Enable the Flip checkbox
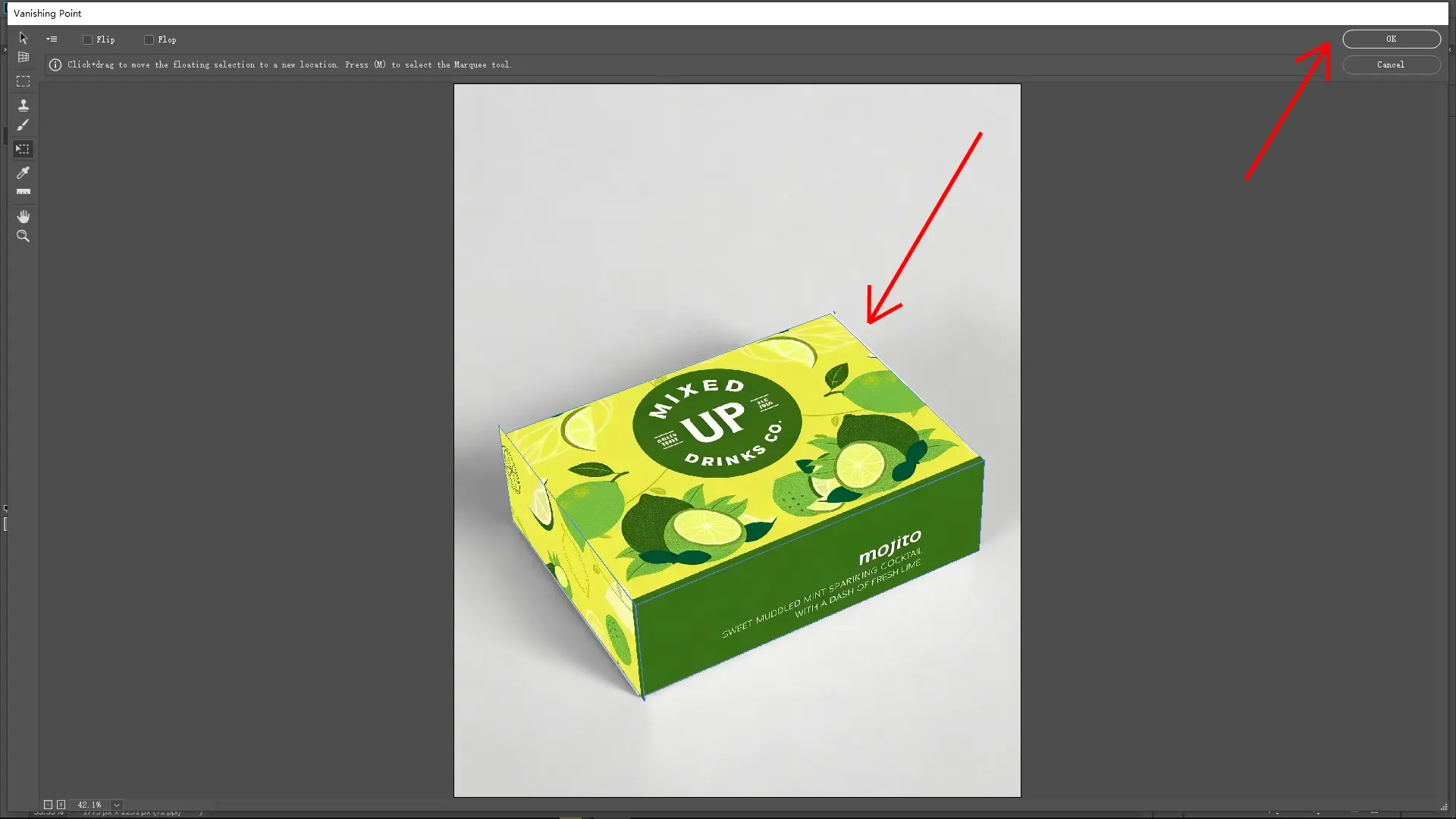This screenshot has height=819, width=1456. (87, 39)
